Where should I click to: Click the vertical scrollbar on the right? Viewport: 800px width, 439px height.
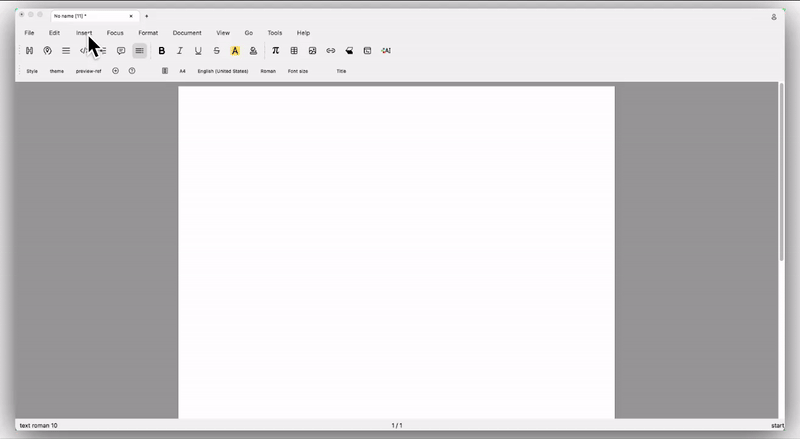pos(781,170)
